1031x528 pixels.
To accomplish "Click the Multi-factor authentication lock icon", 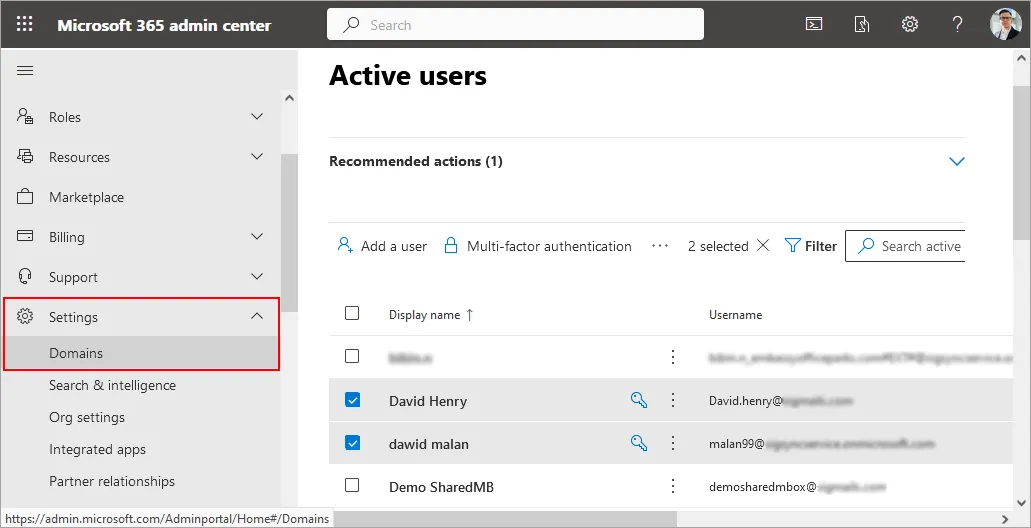I will pyautogui.click(x=450, y=246).
